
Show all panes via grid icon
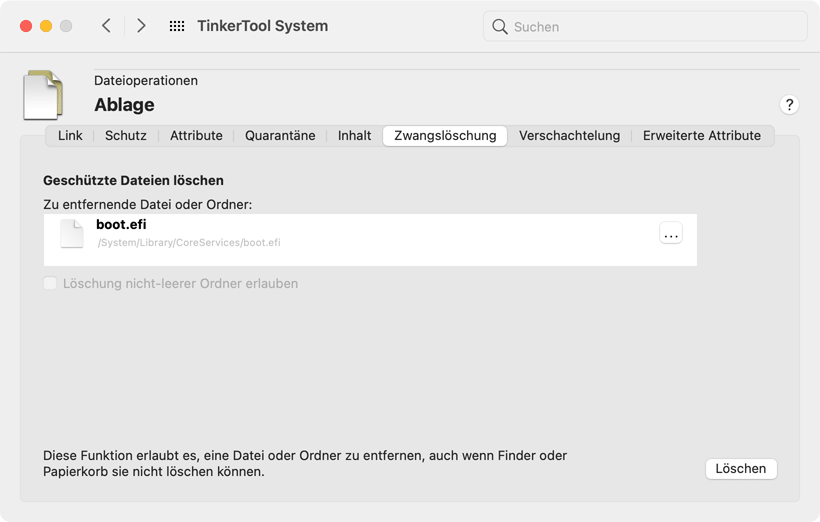pos(177,26)
